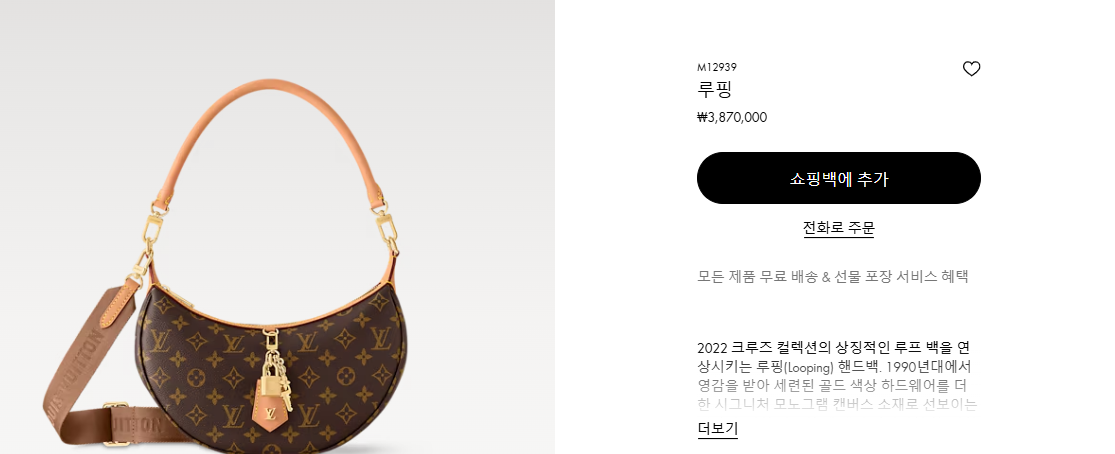Click the 2022 크루즈 컬렉션 description paragraph

tap(834, 376)
